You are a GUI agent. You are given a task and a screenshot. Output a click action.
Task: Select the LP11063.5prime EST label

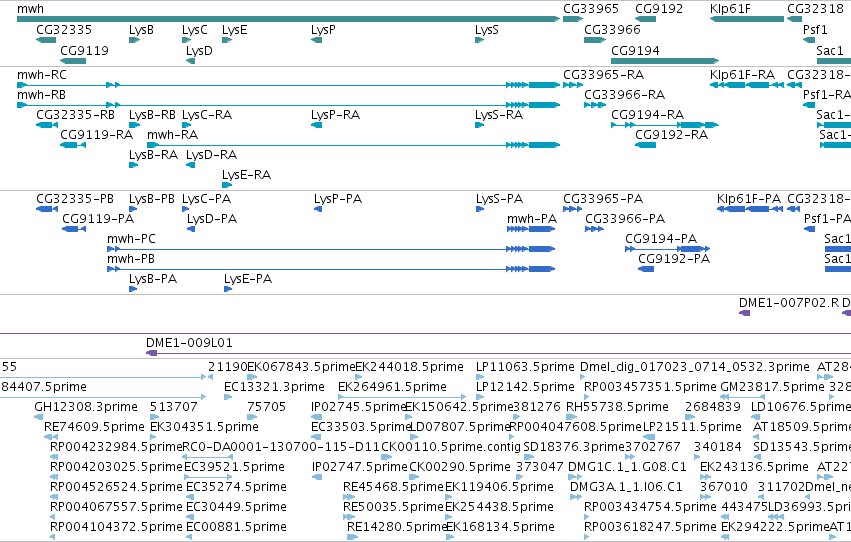(x=525, y=367)
